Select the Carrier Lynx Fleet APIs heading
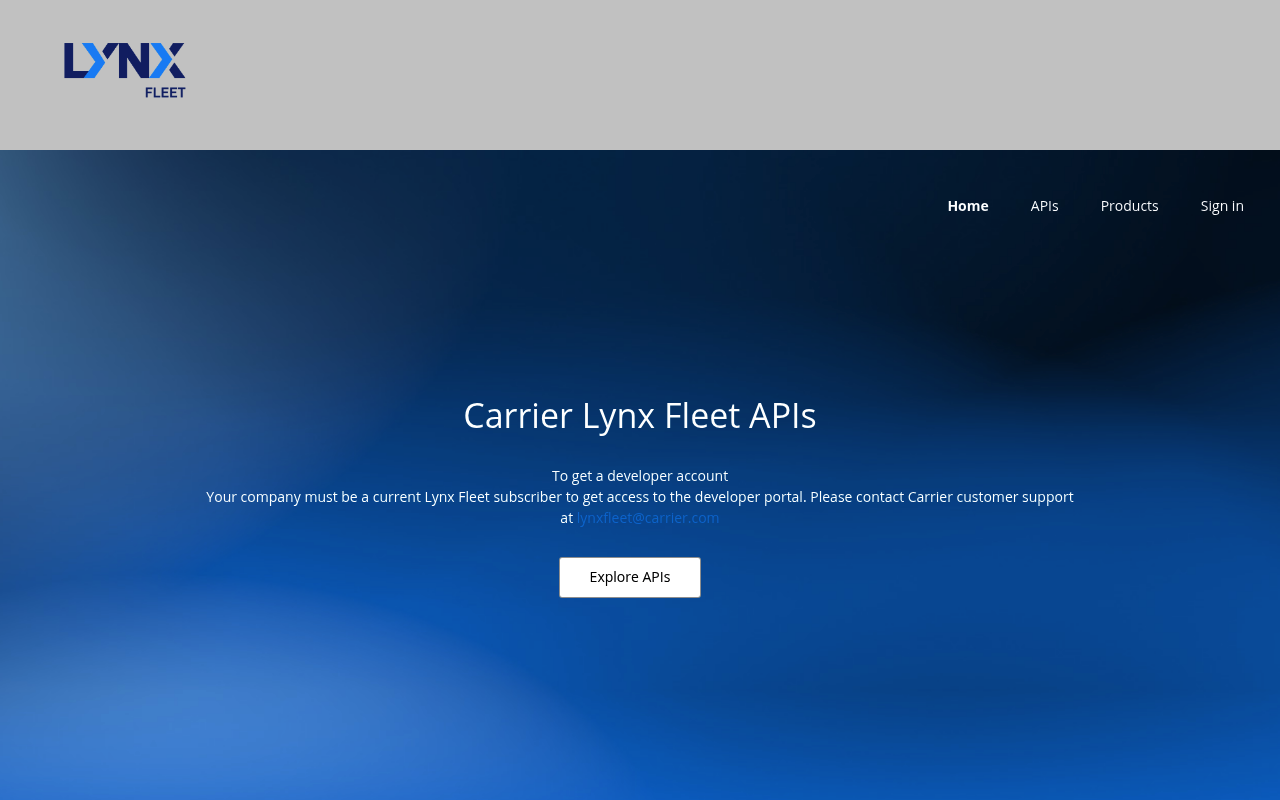This screenshot has height=800, width=1280. 640,415
